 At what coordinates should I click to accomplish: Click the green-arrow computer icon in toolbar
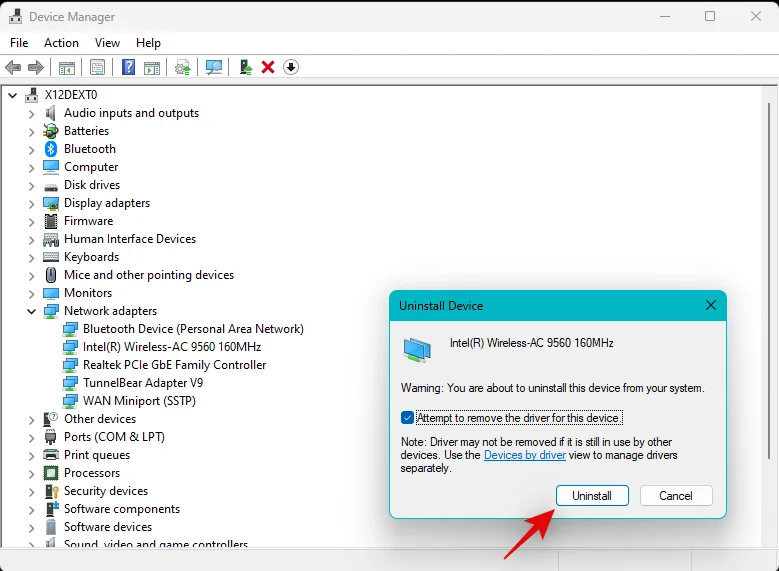point(245,67)
